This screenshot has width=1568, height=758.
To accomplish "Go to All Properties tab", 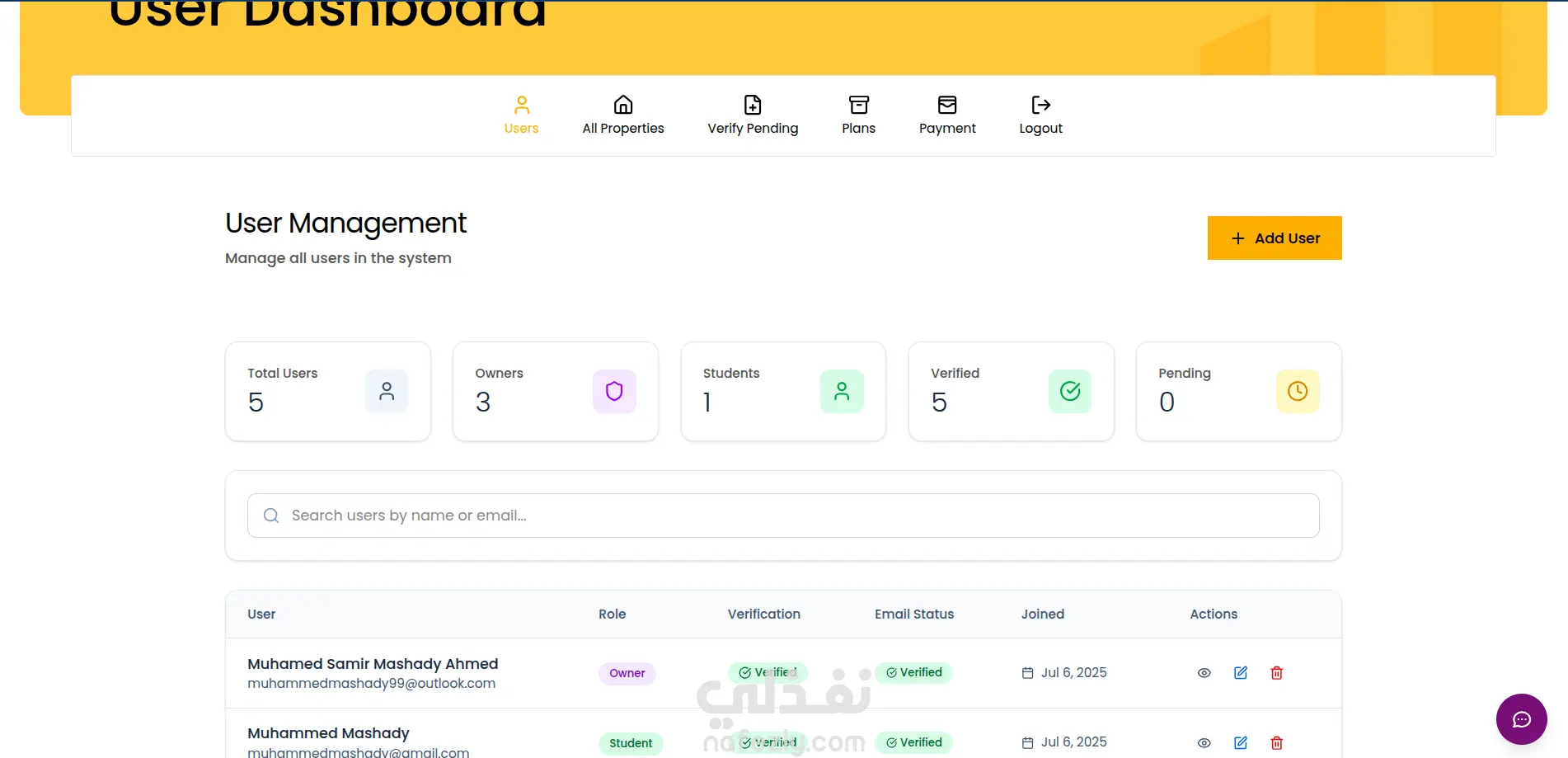I will pyautogui.click(x=623, y=115).
